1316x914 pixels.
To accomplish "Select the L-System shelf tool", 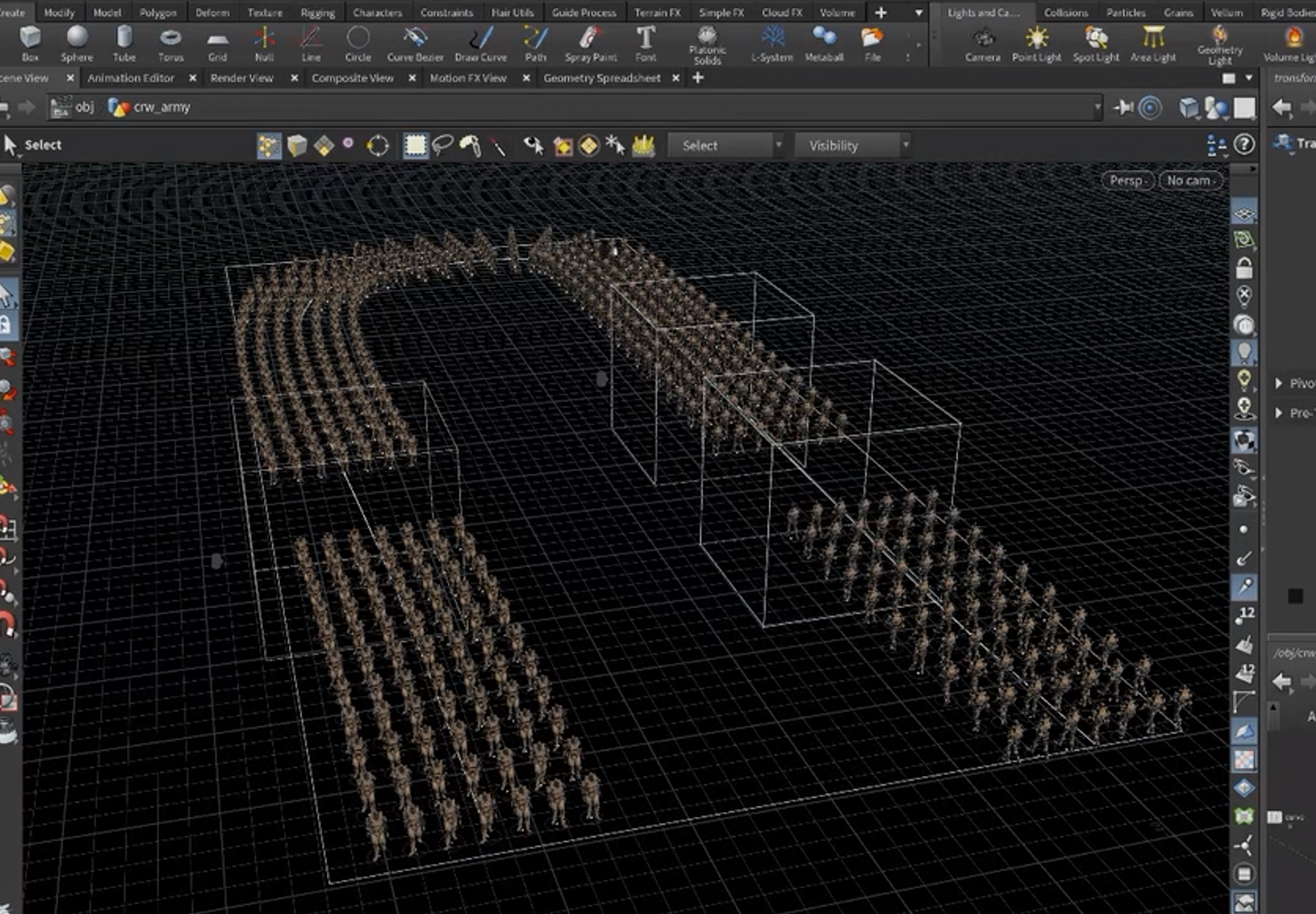I will pos(772,44).
